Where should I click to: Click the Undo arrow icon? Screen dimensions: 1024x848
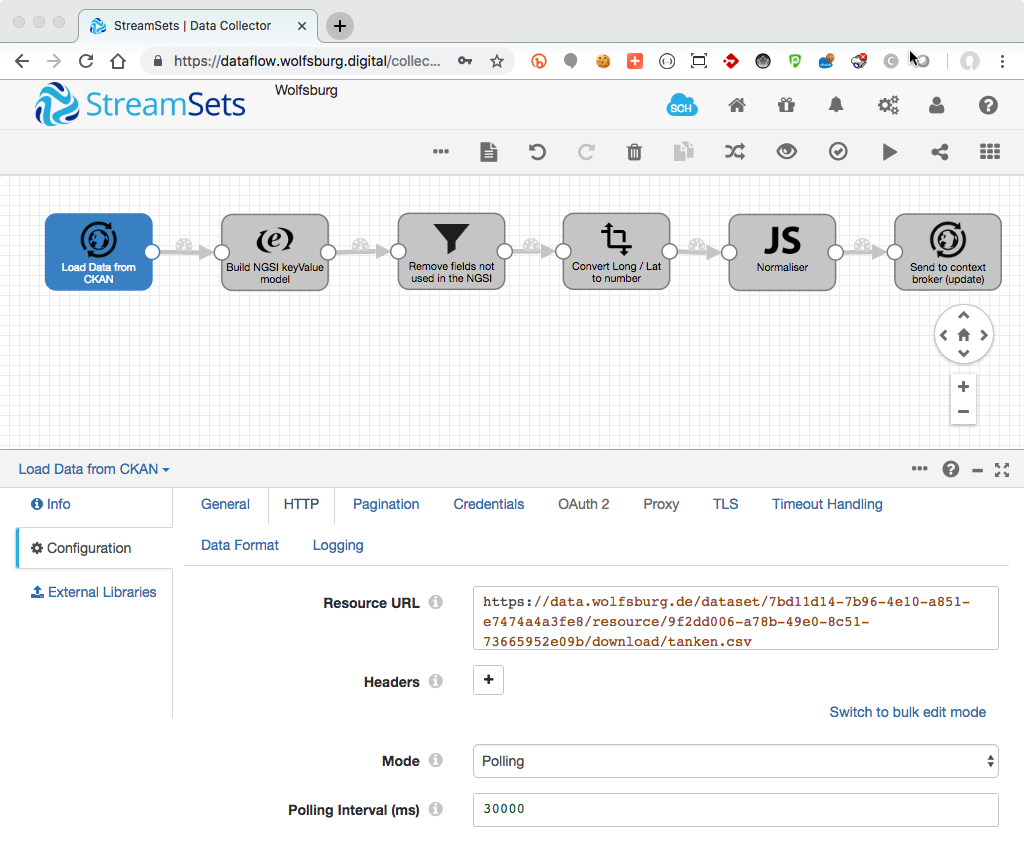click(537, 152)
